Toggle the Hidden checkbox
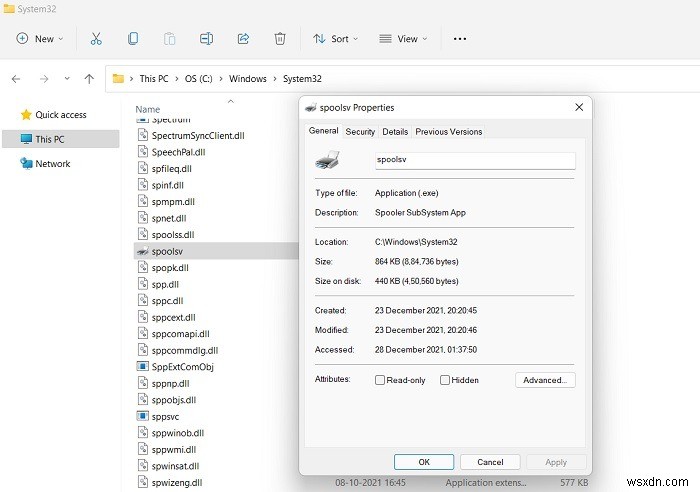This screenshot has height=492, width=700. (x=445, y=380)
